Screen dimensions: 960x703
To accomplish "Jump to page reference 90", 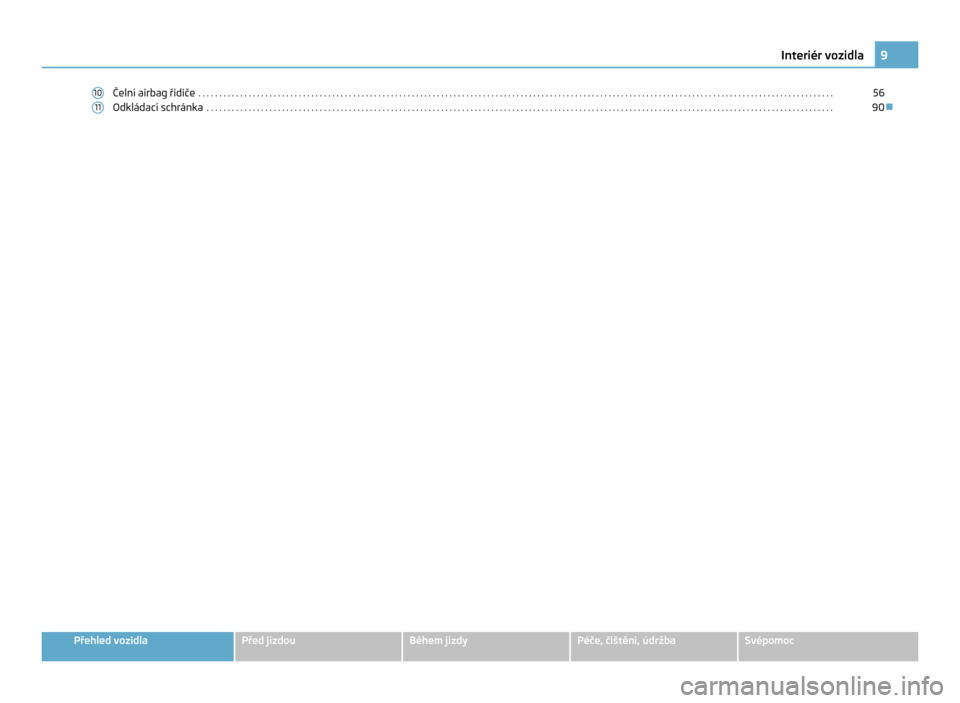I will [876, 107].
